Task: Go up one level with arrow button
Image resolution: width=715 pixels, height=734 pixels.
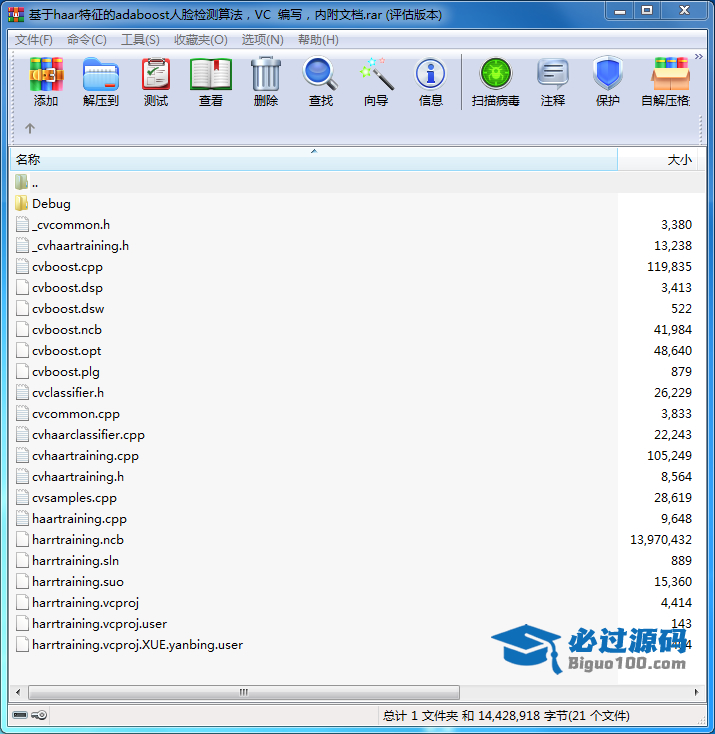Action: 30,128
